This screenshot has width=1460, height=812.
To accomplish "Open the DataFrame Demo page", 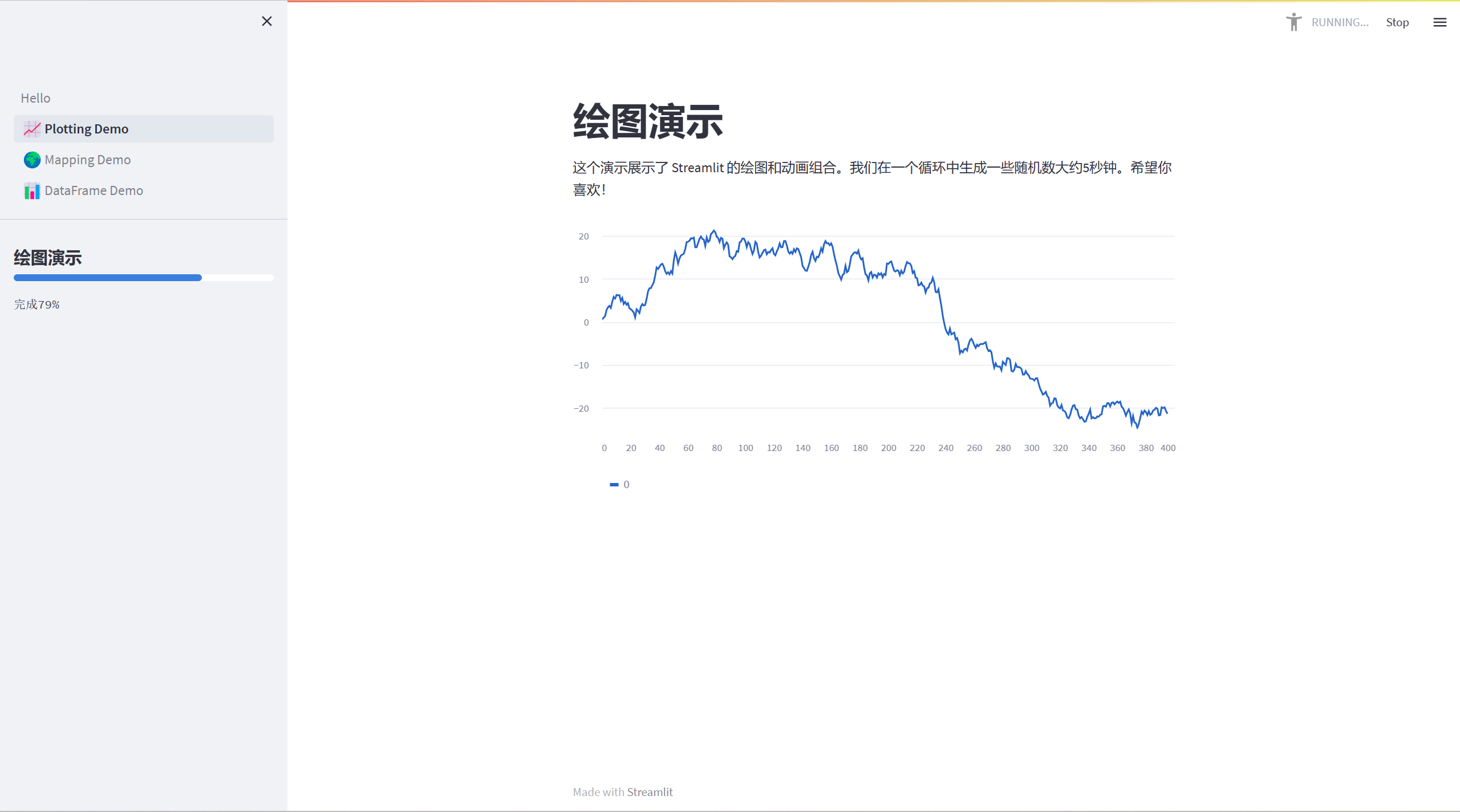I will point(94,191).
